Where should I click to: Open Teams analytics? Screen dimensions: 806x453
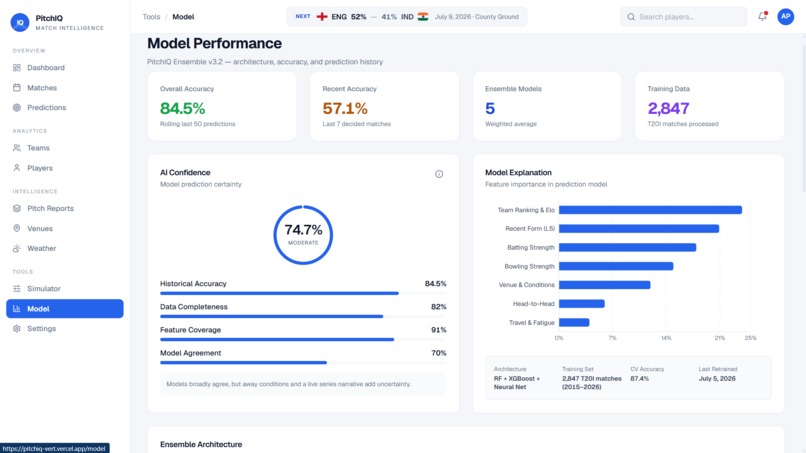point(65,148)
